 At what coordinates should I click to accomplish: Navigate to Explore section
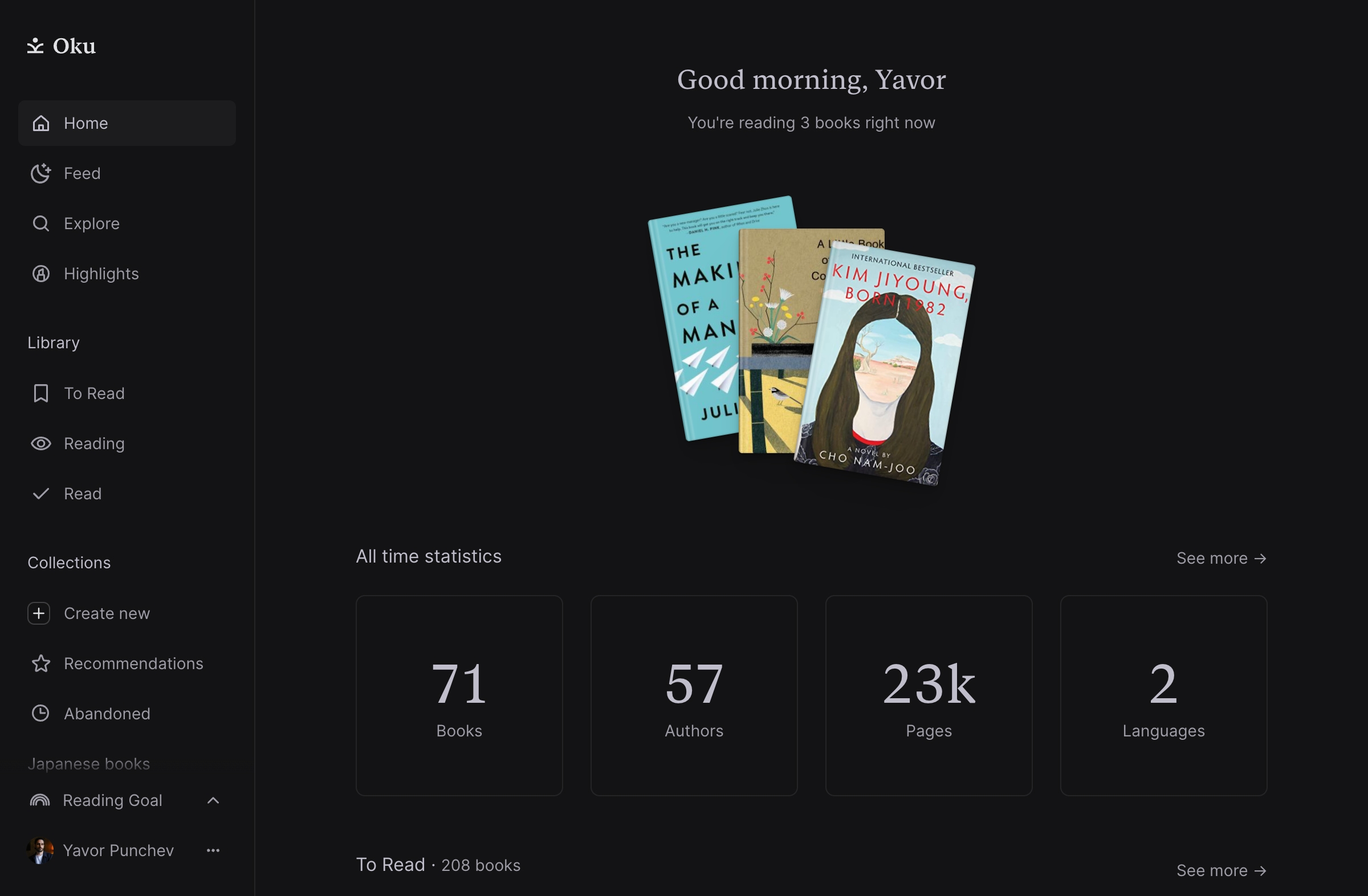(x=92, y=223)
